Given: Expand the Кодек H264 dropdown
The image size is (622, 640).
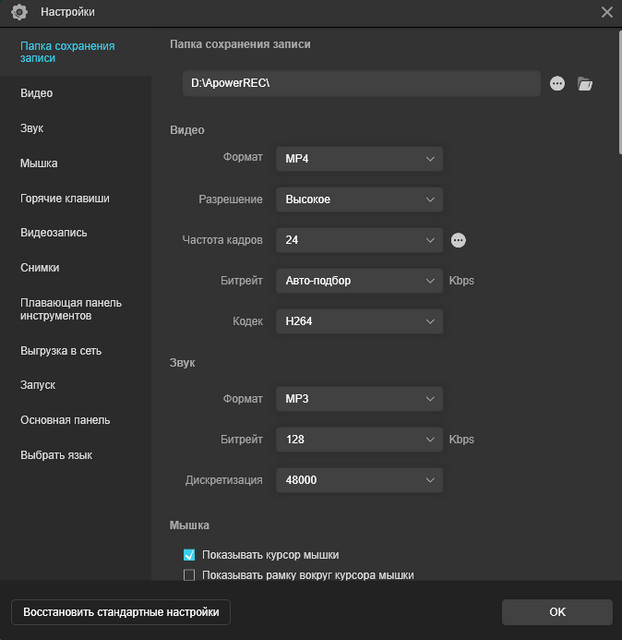Looking at the screenshot, I should coord(359,321).
